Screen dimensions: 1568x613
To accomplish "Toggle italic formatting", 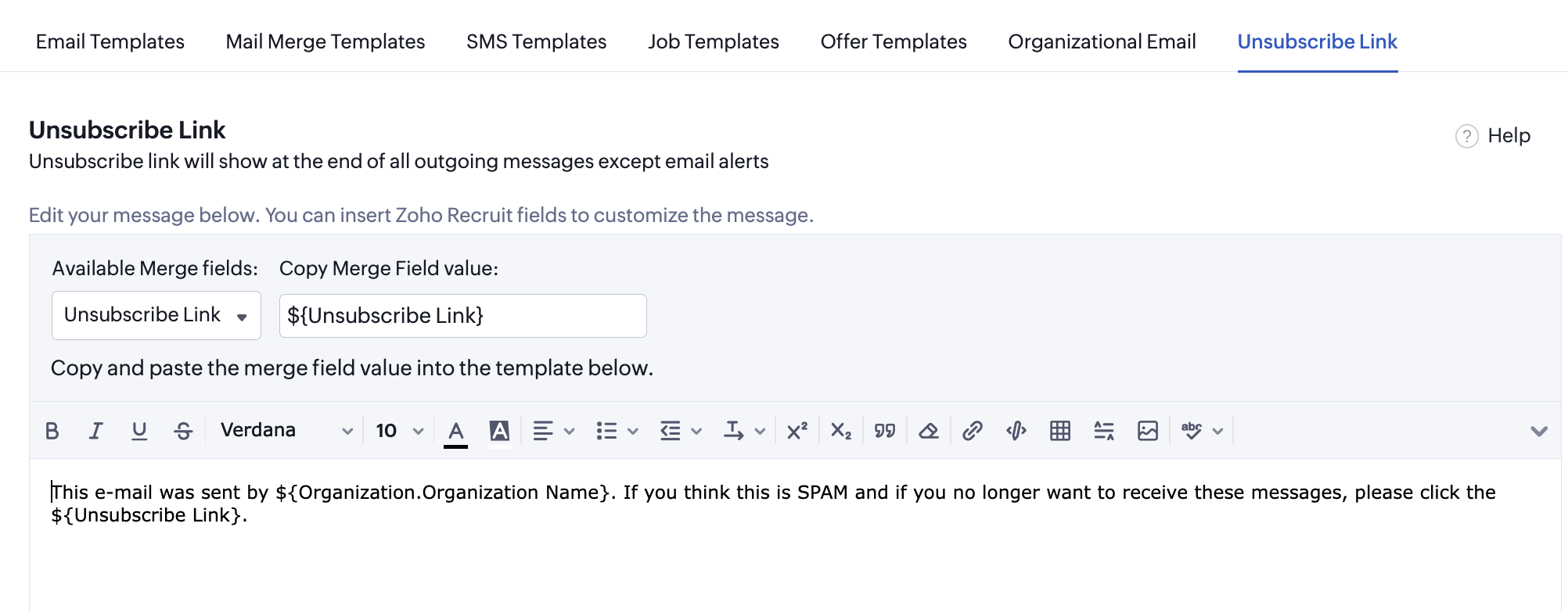I will pyautogui.click(x=95, y=431).
